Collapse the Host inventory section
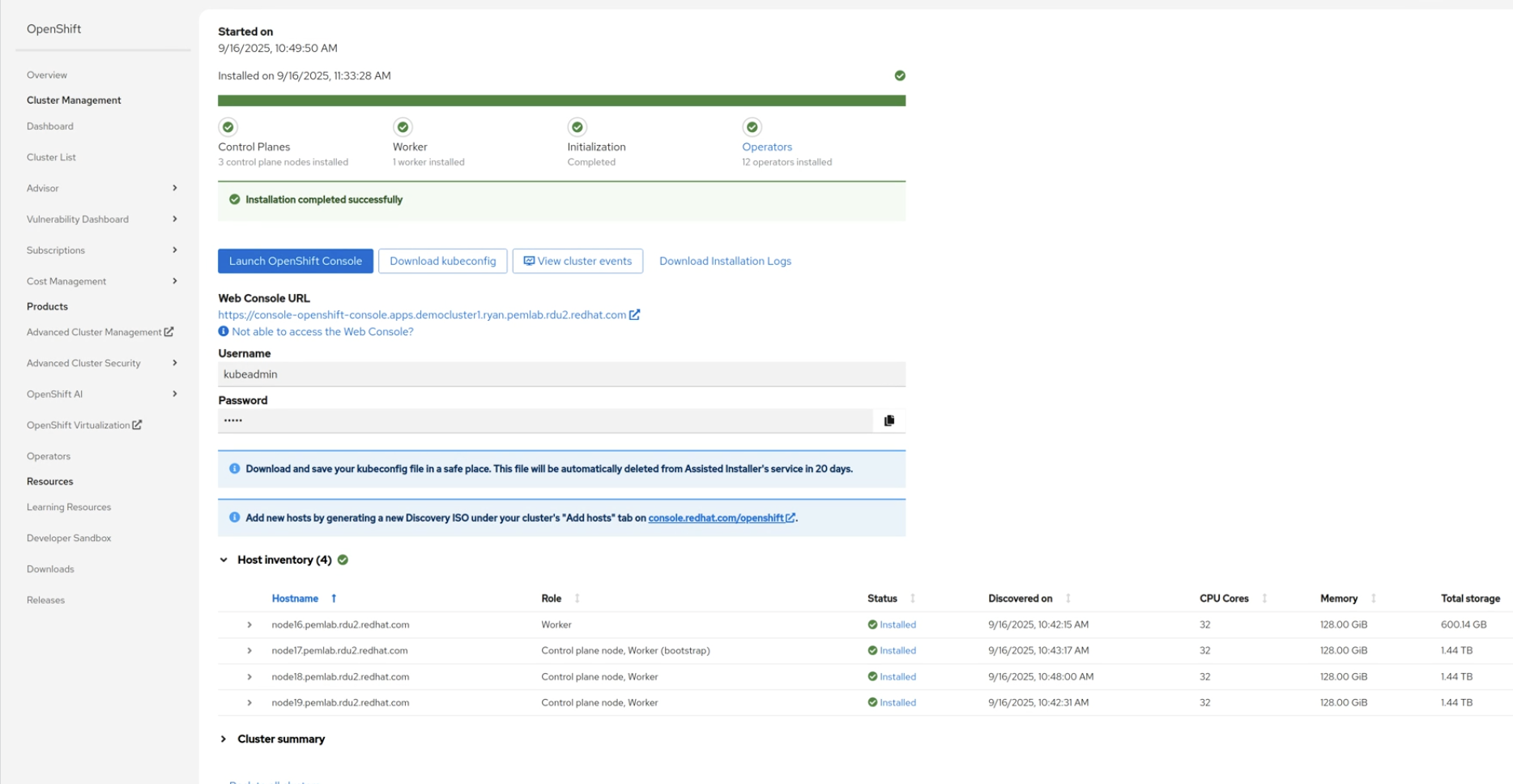 224,559
